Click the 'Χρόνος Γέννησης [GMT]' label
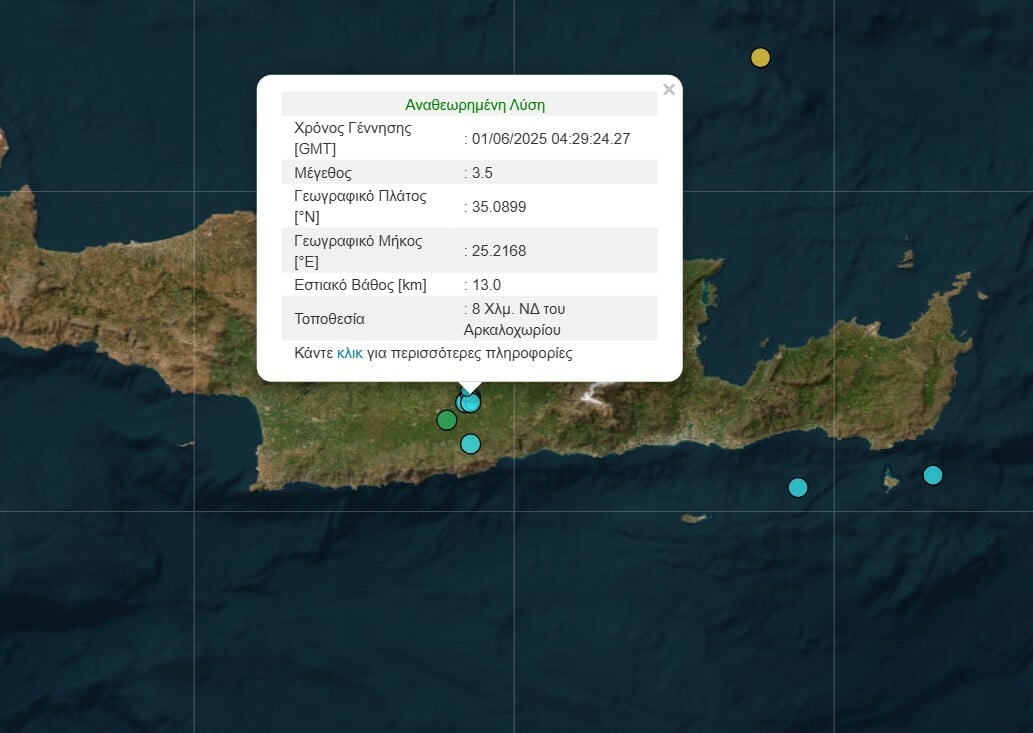 [353, 138]
